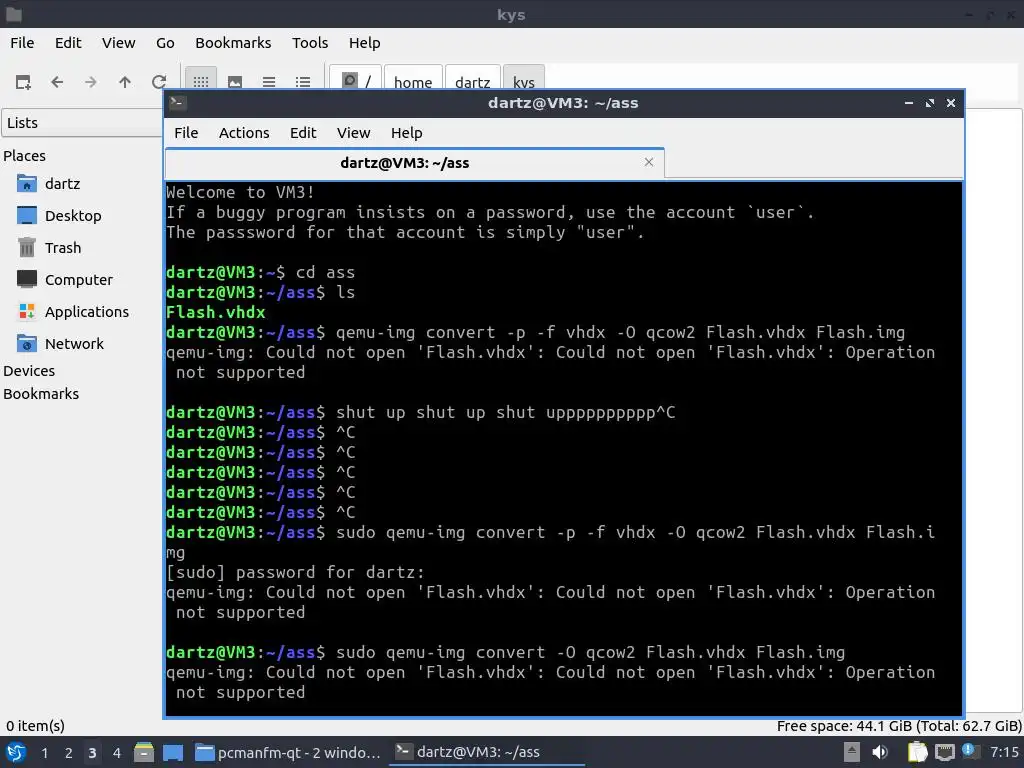This screenshot has height=768, width=1024.
Task: Open a new tab in the file manager
Action: click(x=23, y=82)
